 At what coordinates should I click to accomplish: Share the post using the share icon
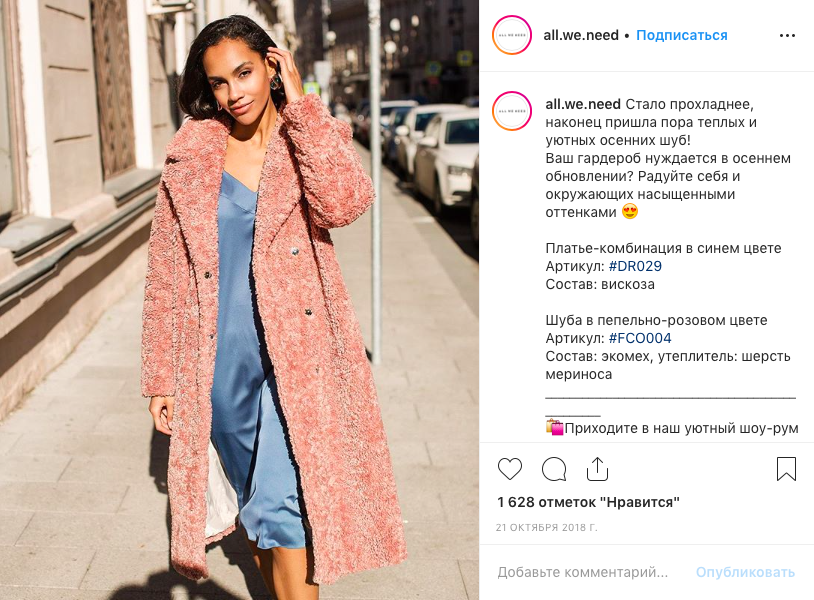597,469
